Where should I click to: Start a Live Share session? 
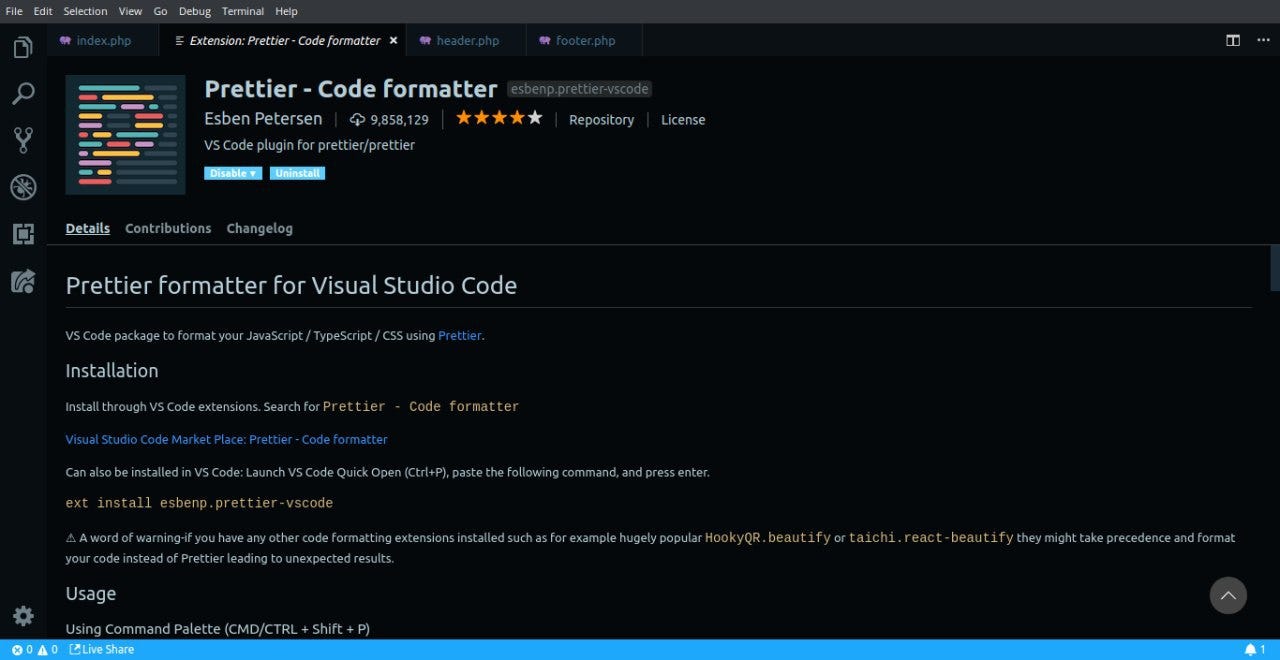click(x=101, y=649)
